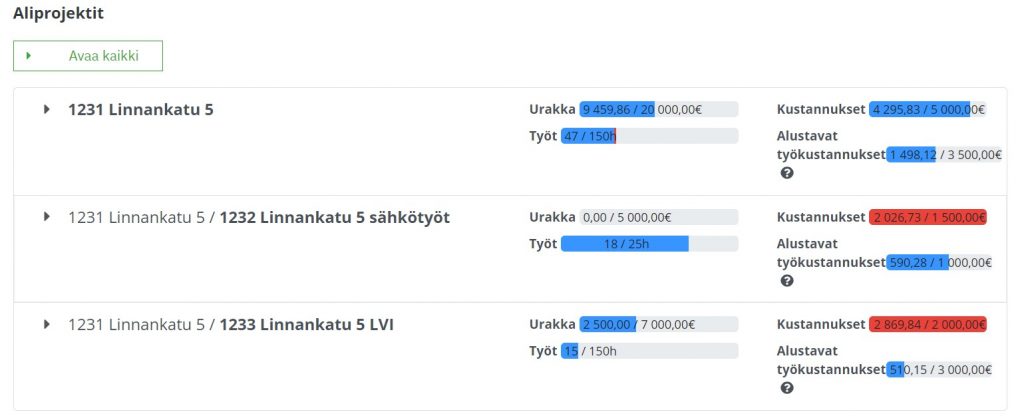1024x420 pixels.
Task: Click help icon under 1231 Linnankatu 5 työkustannukset
Action: [x=787, y=173]
